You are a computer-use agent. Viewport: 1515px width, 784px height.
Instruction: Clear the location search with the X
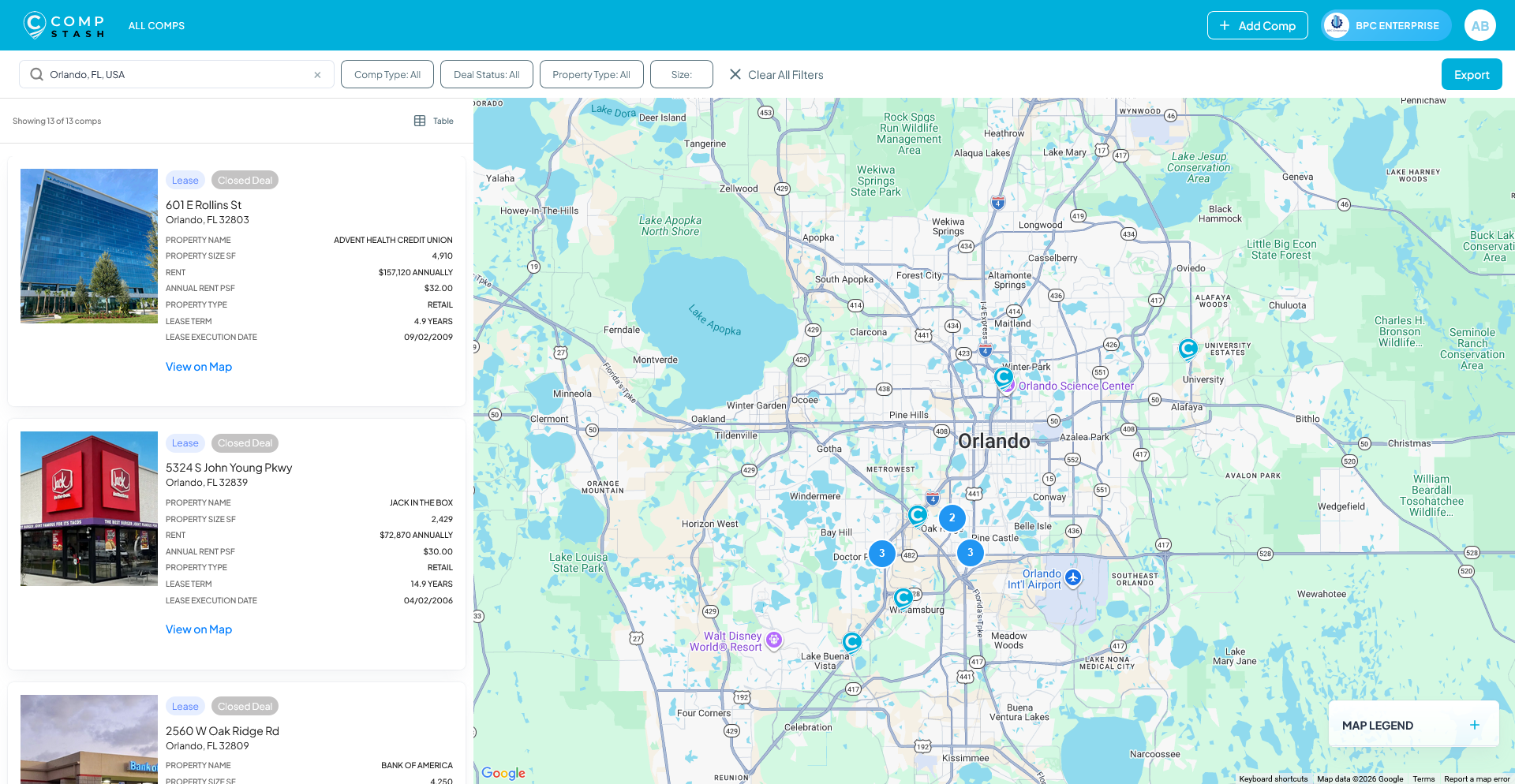coord(317,75)
